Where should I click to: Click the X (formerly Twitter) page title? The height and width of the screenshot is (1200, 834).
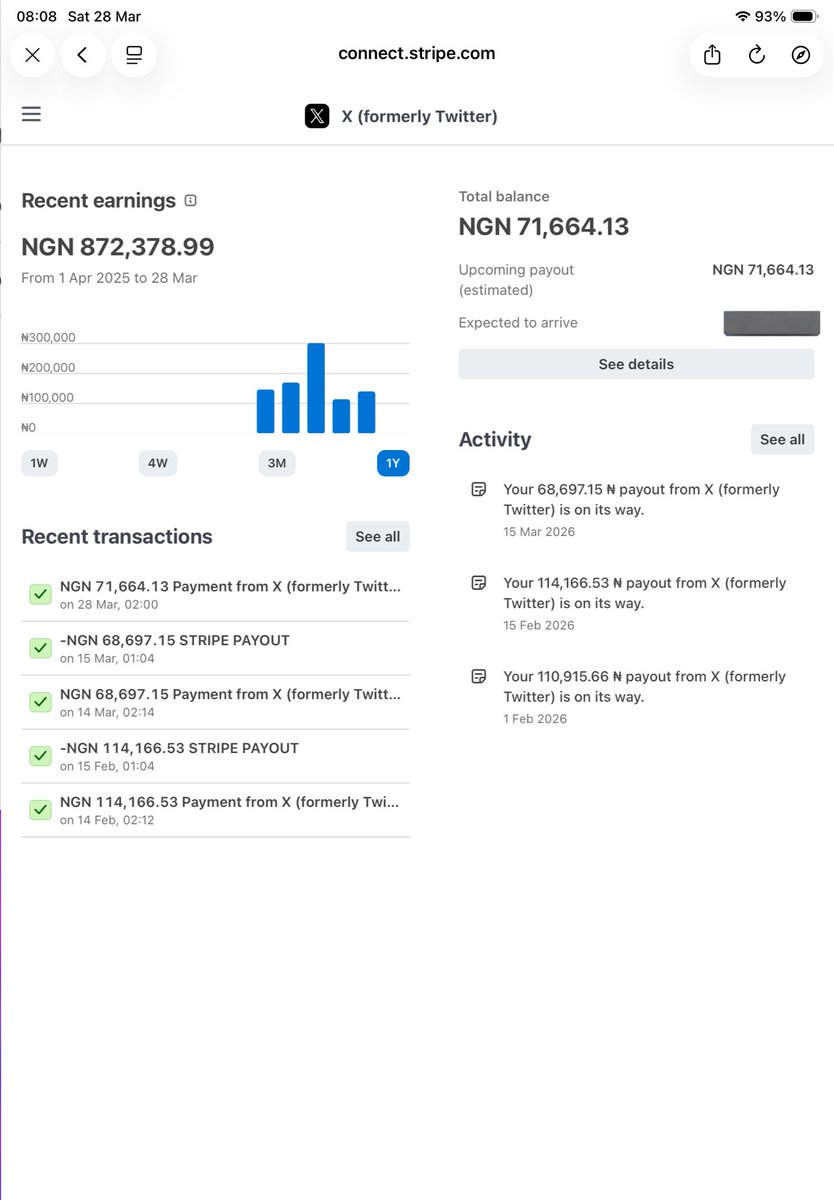419,116
